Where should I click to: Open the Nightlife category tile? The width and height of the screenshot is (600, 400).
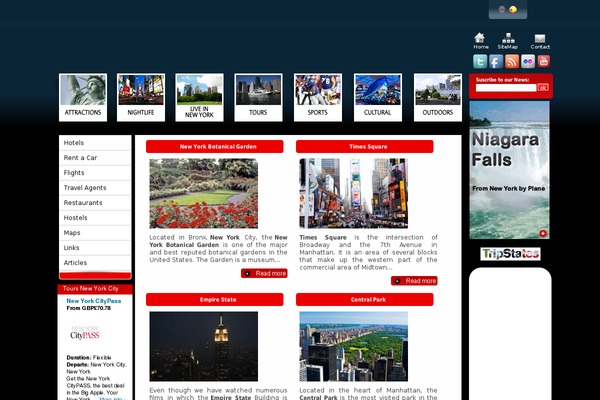click(141, 98)
